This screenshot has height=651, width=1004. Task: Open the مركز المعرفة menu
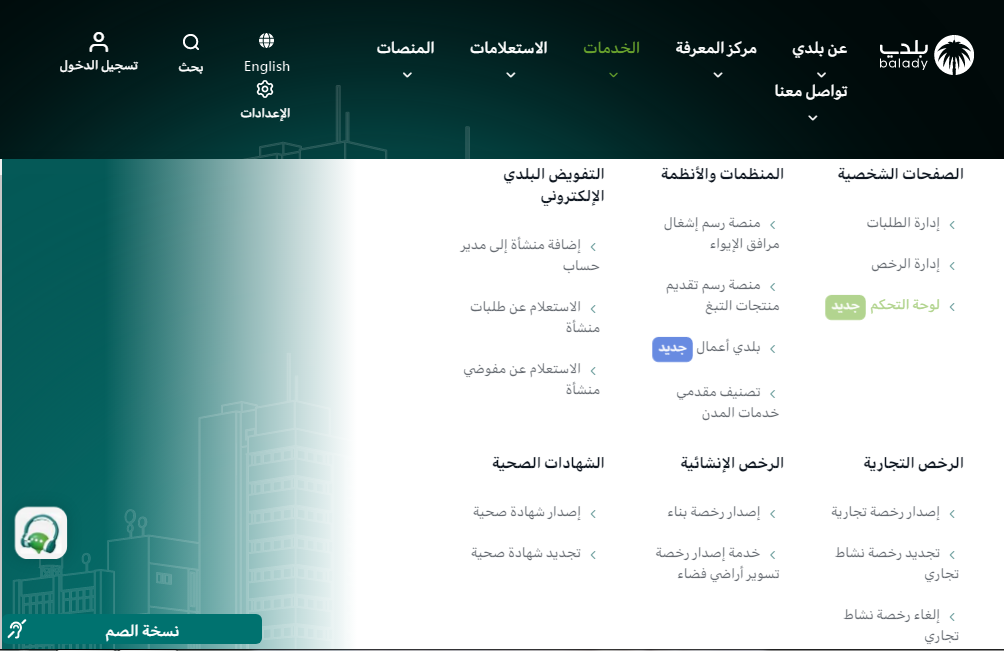click(x=716, y=48)
